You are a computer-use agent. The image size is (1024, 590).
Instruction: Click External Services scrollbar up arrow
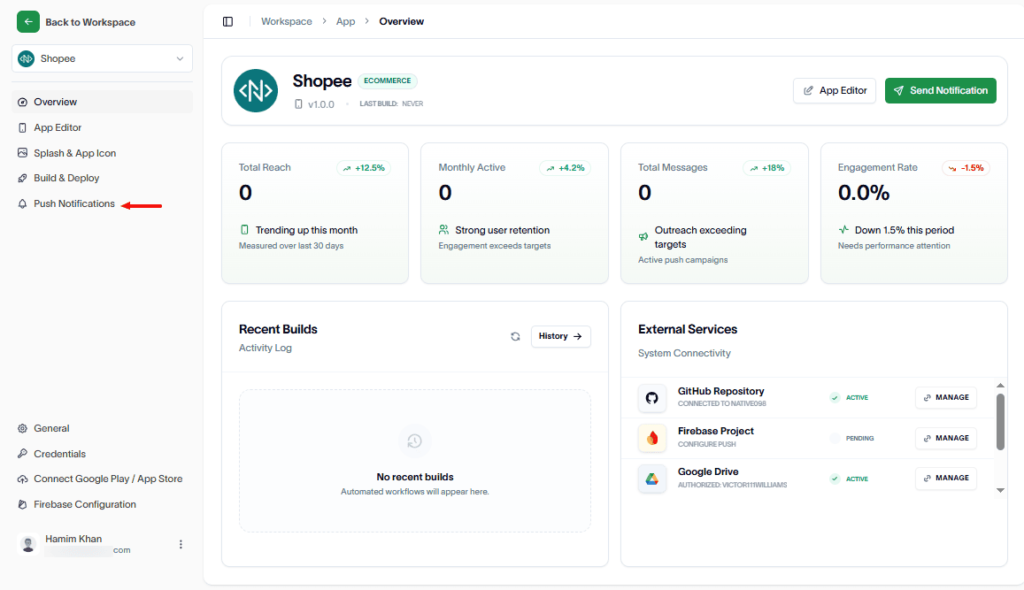point(1000,386)
